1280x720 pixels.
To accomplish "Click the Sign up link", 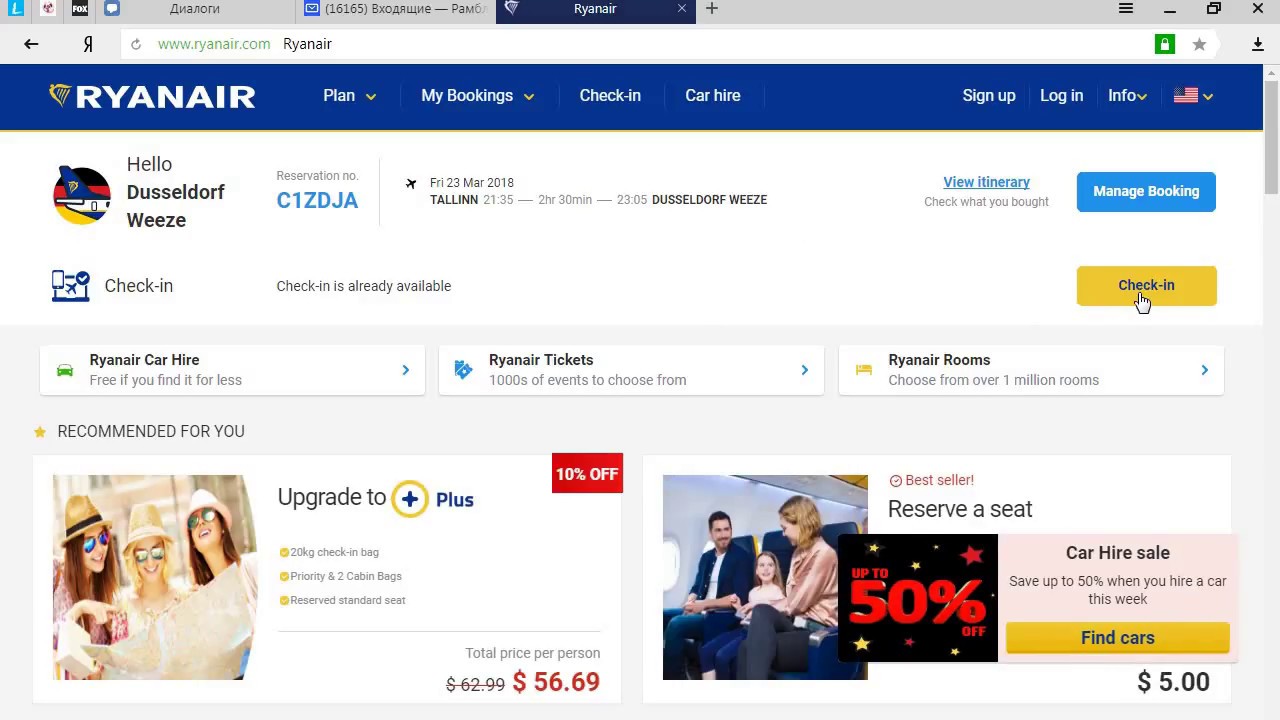I will click(x=989, y=96).
